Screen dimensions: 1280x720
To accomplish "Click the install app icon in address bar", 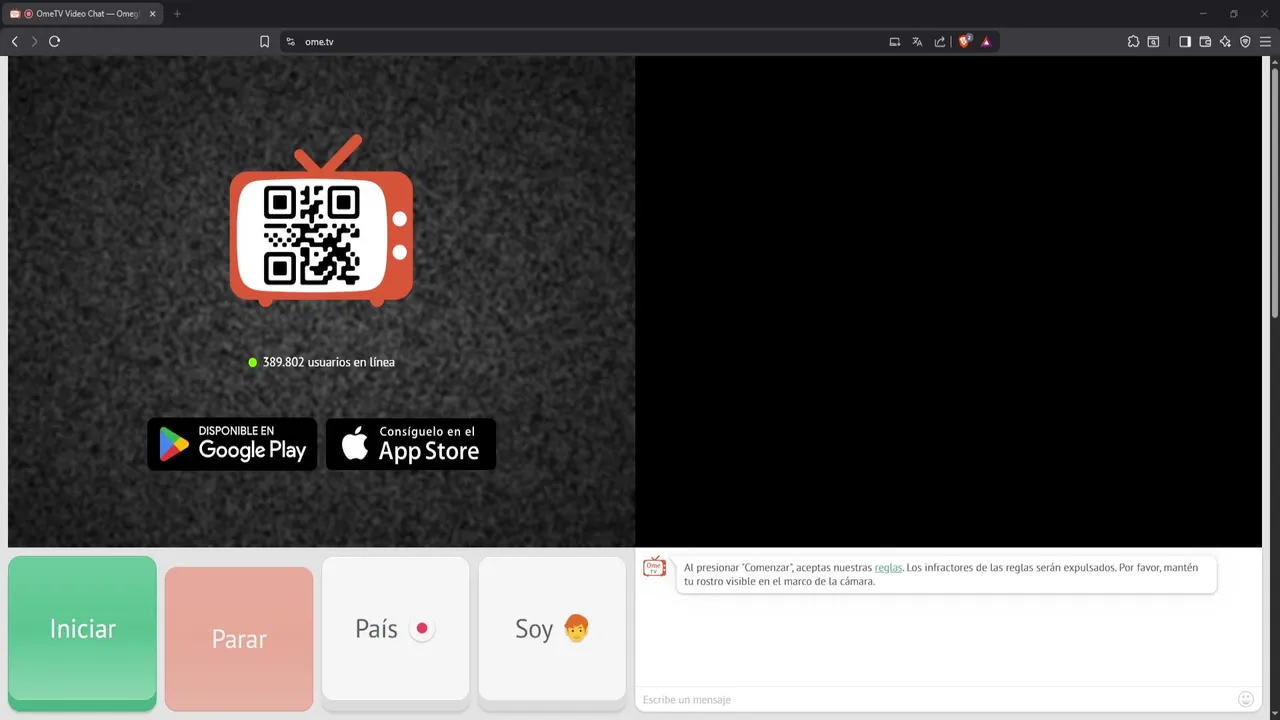I will point(895,42).
